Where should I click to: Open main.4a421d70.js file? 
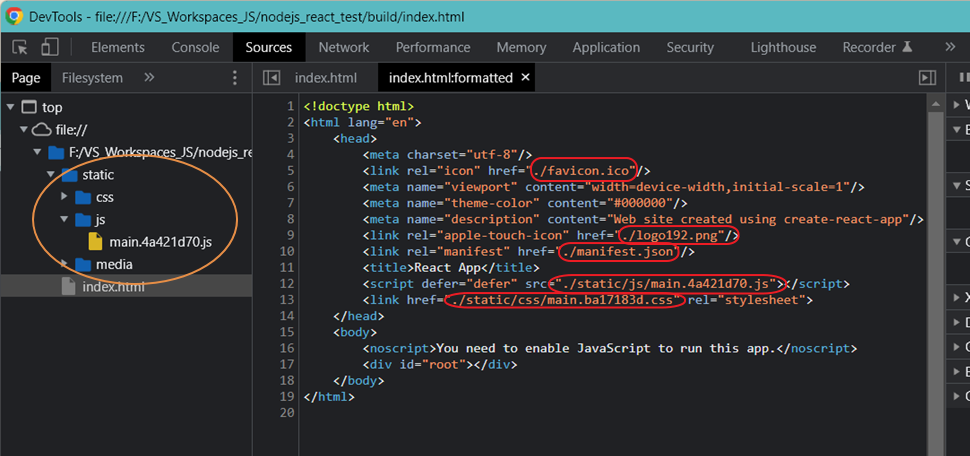[160, 242]
